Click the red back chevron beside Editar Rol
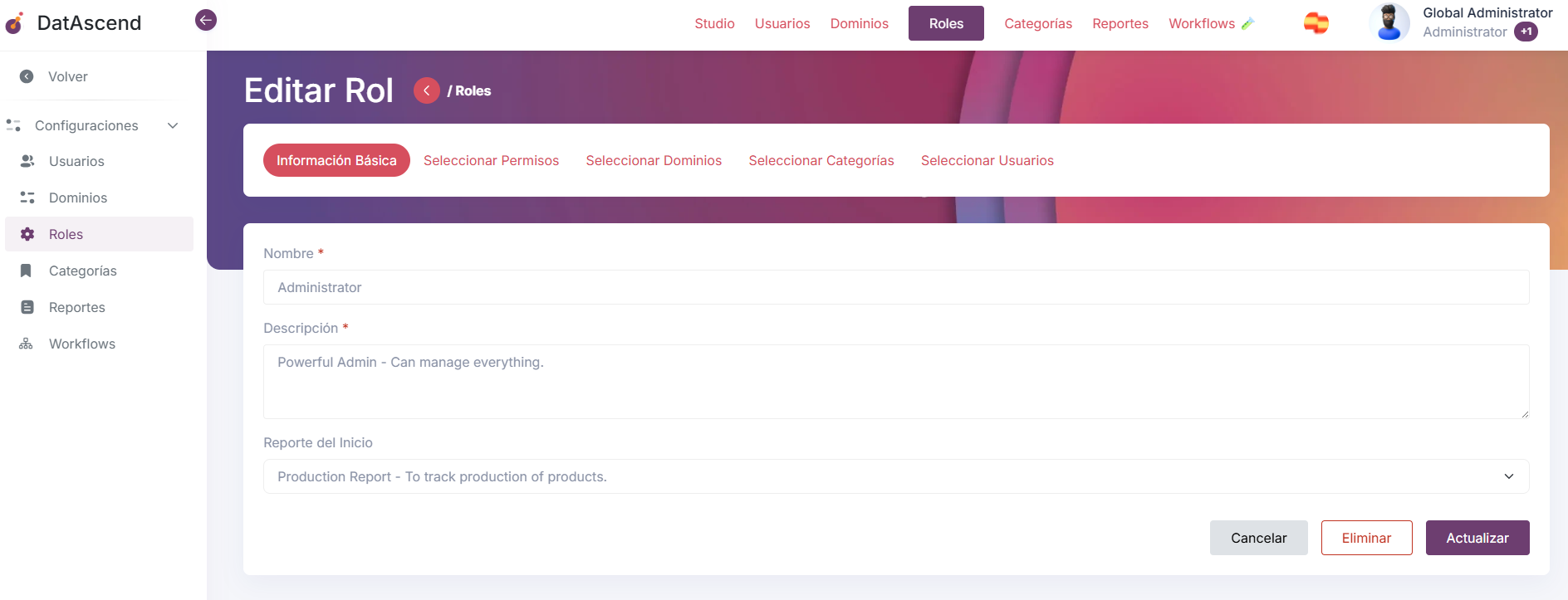Image resolution: width=1568 pixels, height=600 pixels. [427, 90]
